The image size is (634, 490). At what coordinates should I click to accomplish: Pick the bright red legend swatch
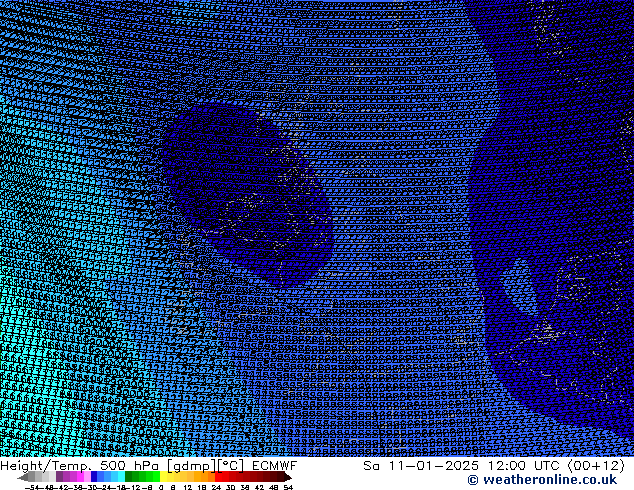(x=219, y=477)
